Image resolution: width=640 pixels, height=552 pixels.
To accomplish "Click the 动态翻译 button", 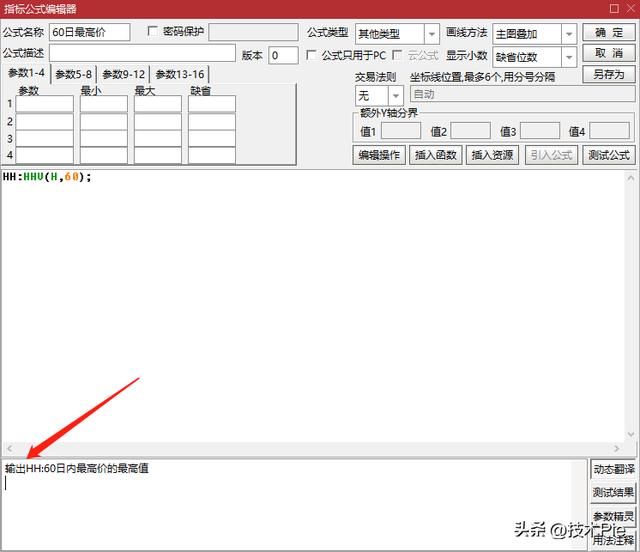I will (613, 469).
